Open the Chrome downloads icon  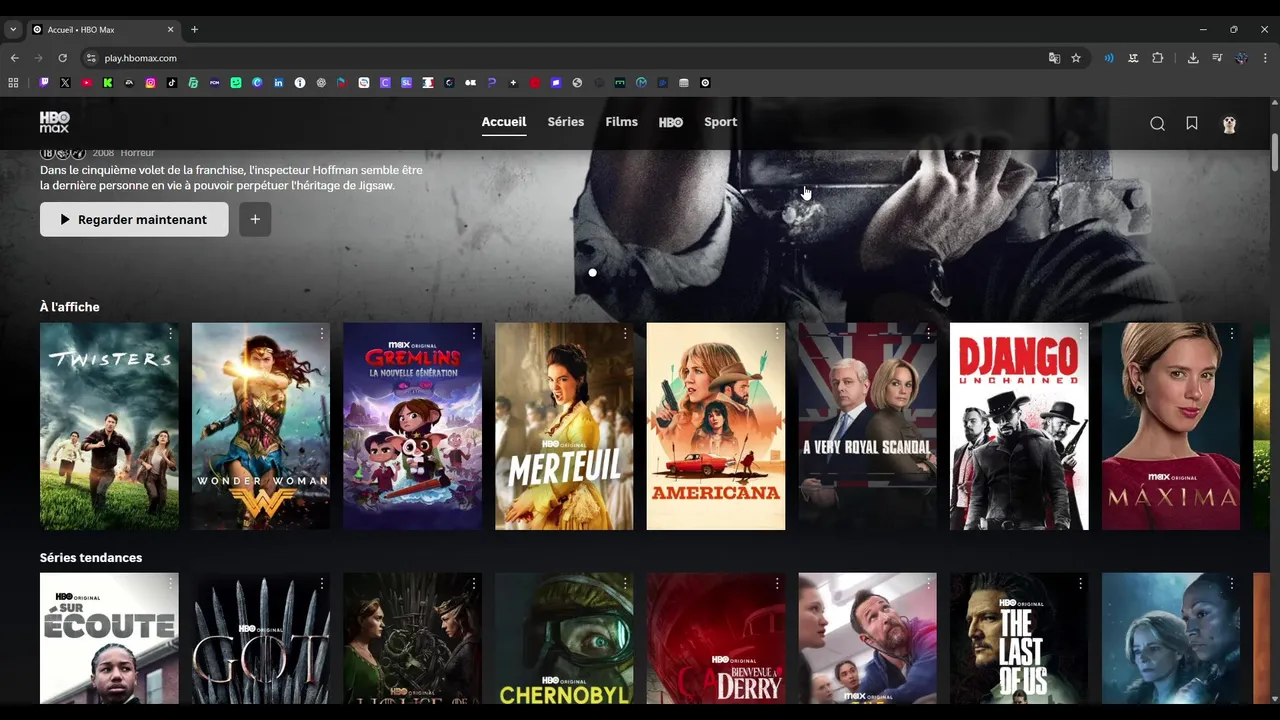(1193, 58)
